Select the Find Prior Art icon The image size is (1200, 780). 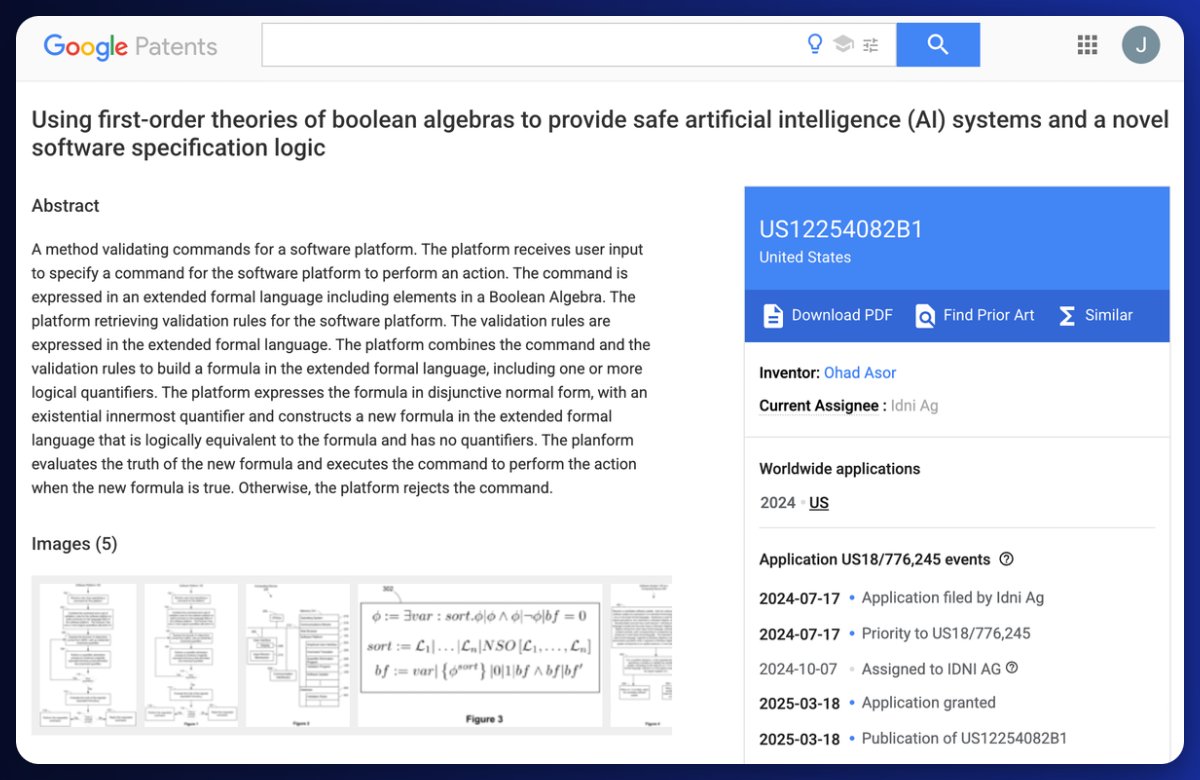[x=925, y=314]
